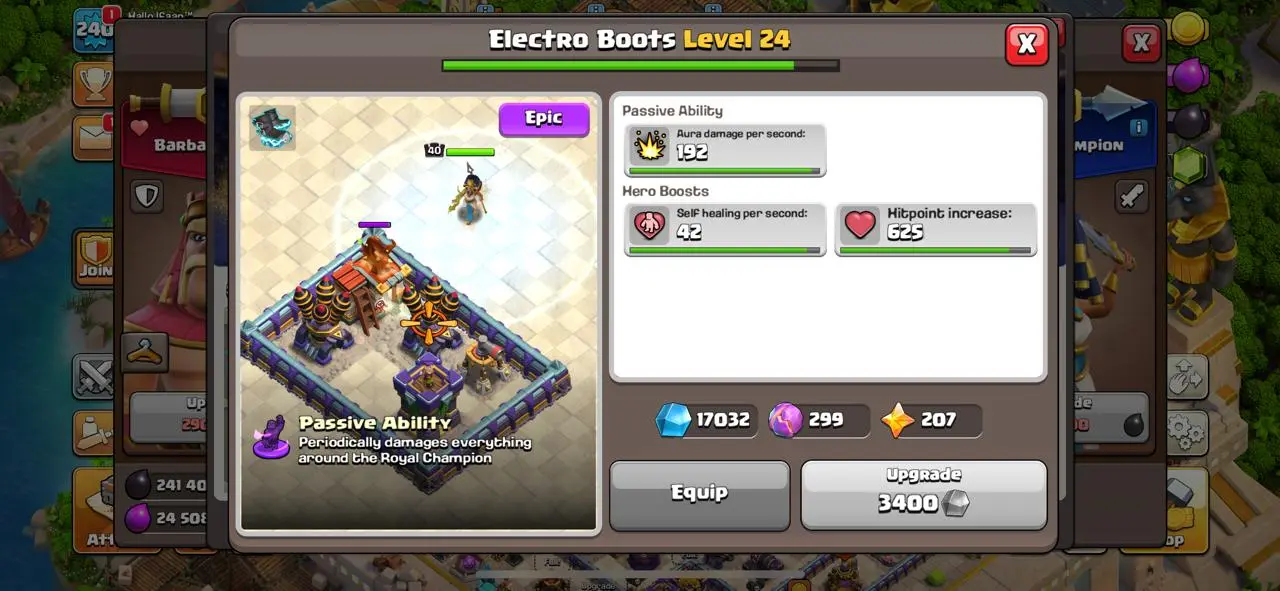Open the trophy league icon
Viewport: 1280px width, 591px height.
pos(94,86)
